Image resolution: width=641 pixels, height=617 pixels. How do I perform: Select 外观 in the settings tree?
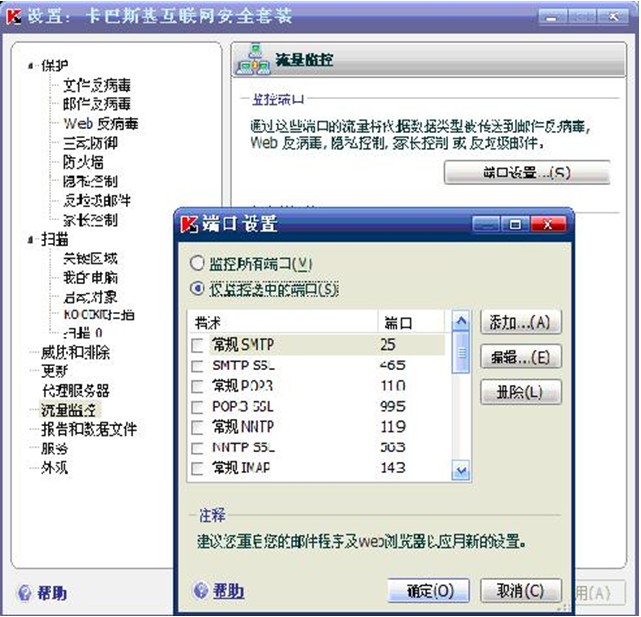[55, 468]
